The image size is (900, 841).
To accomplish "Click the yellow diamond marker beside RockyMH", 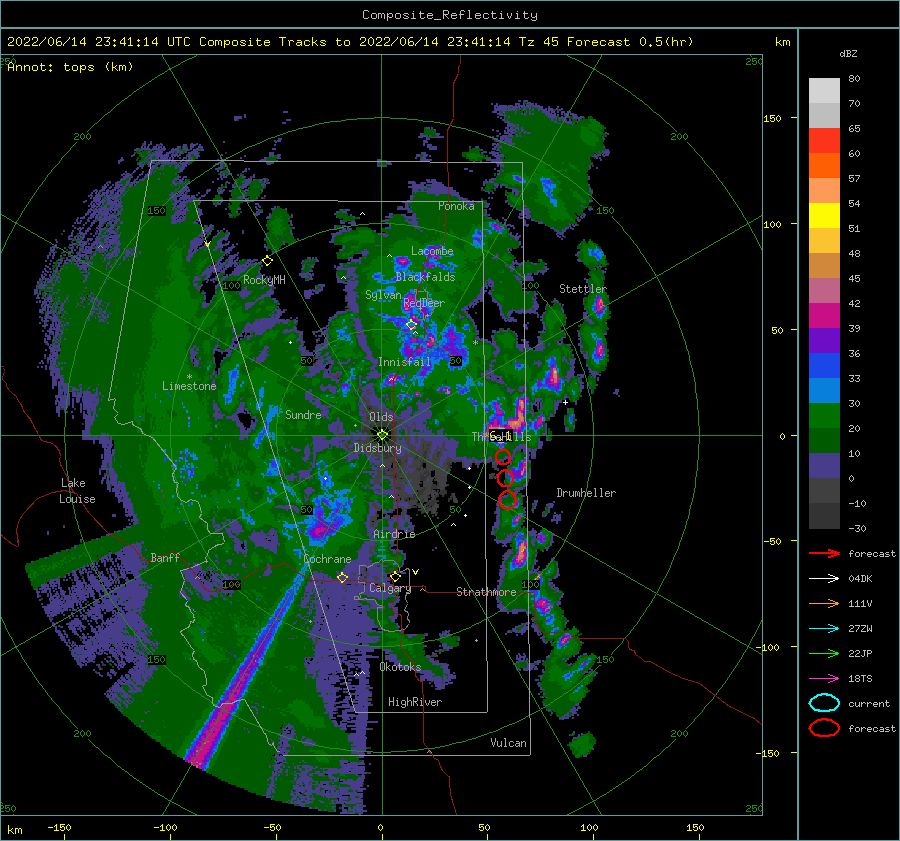I will pyautogui.click(x=267, y=261).
